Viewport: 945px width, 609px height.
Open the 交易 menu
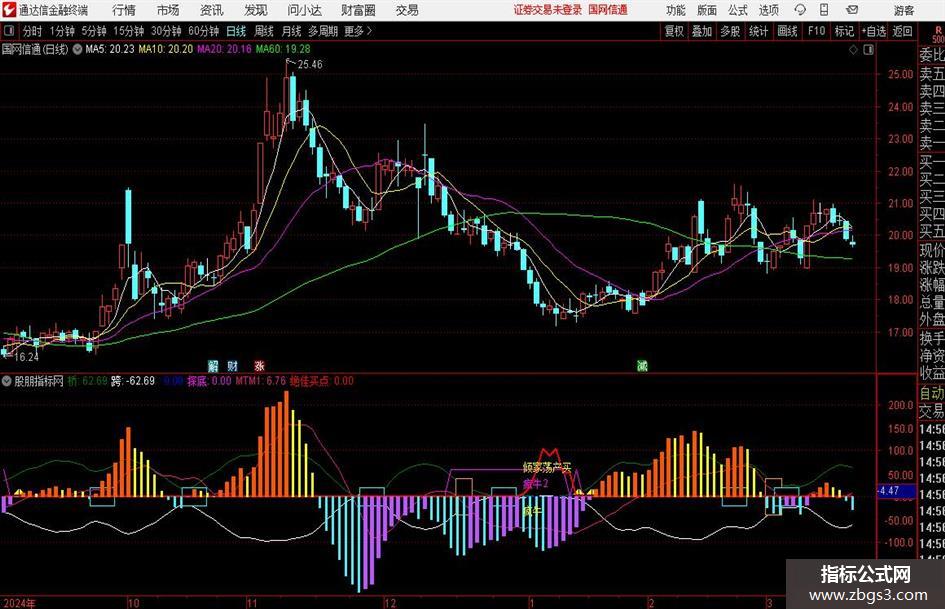tap(407, 10)
